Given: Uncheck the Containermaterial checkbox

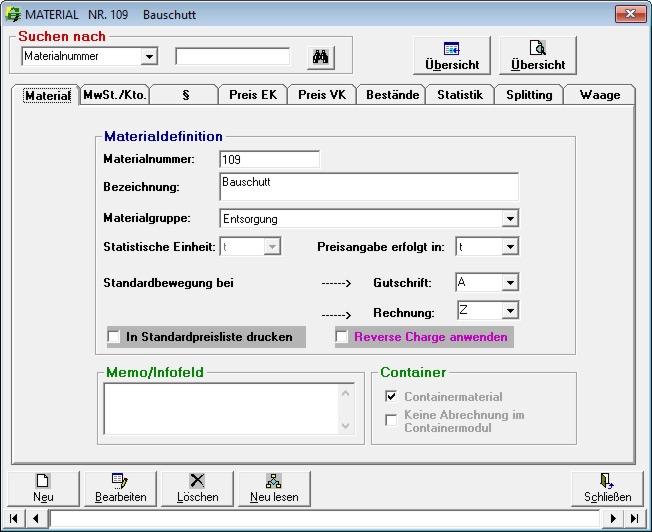Looking at the screenshot, I should click(x=391, y=396).
